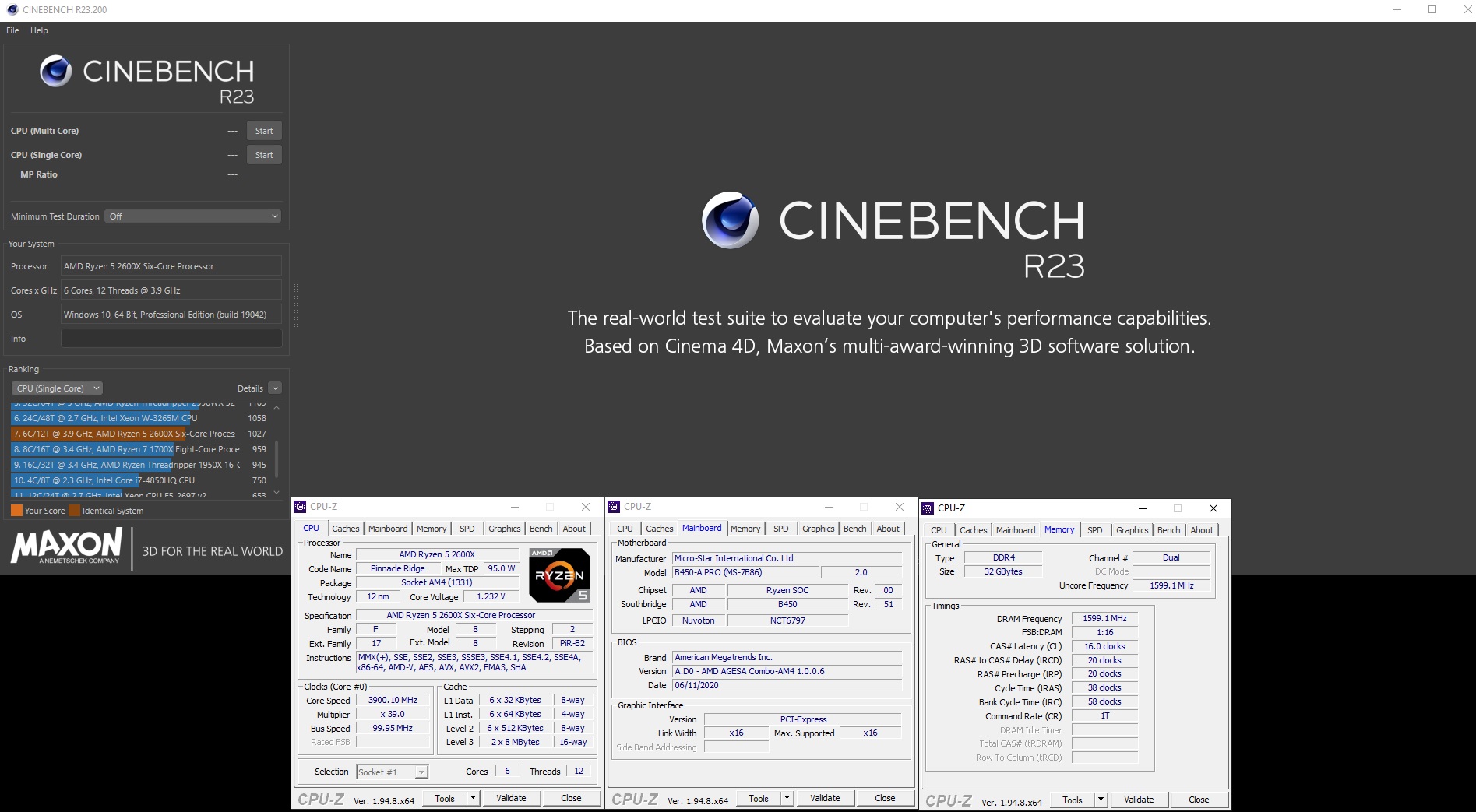Open the CPU (Single Core) ranking dropdown

(57, 388)
